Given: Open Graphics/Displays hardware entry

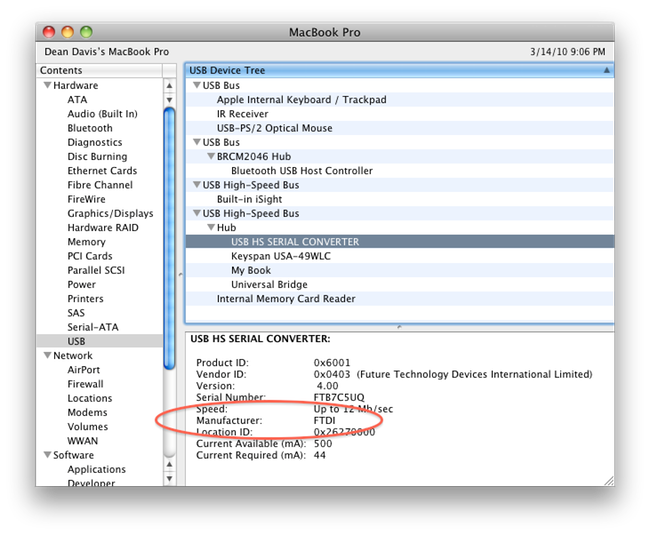Looking at the screenshot, I should (110, 213).
